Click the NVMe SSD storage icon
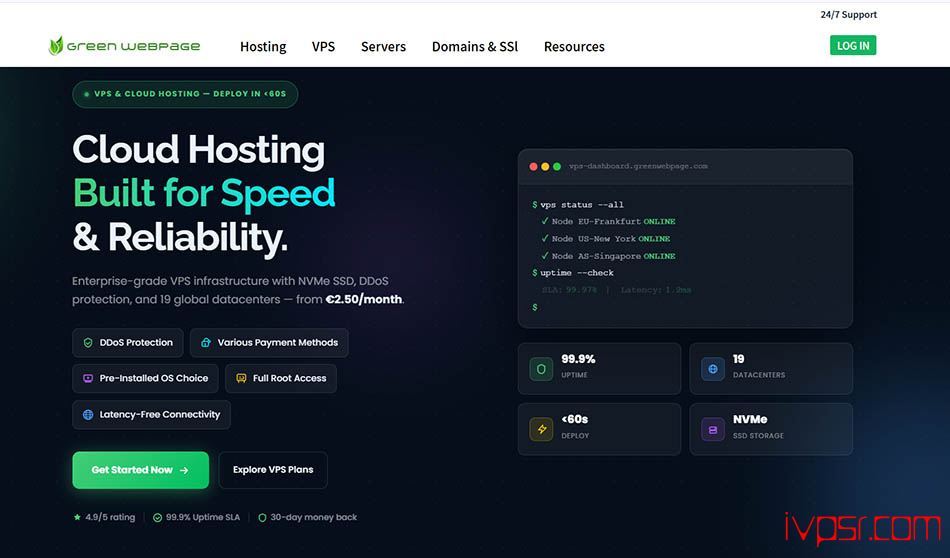This screenshot has width=950, height=558. (x=713, y=429)
